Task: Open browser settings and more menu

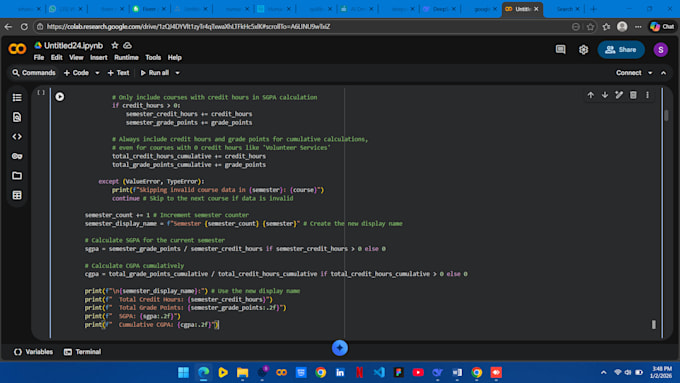Action: [x=638, y=26]
